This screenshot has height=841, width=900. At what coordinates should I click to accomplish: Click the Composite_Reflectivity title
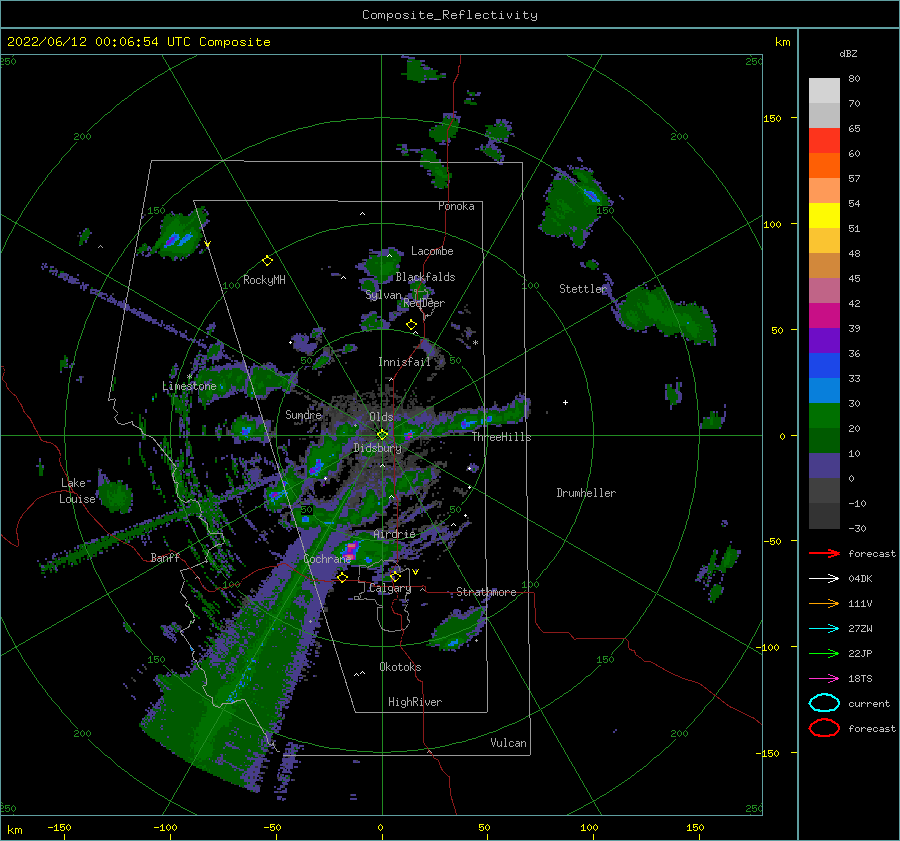point(449,15)
